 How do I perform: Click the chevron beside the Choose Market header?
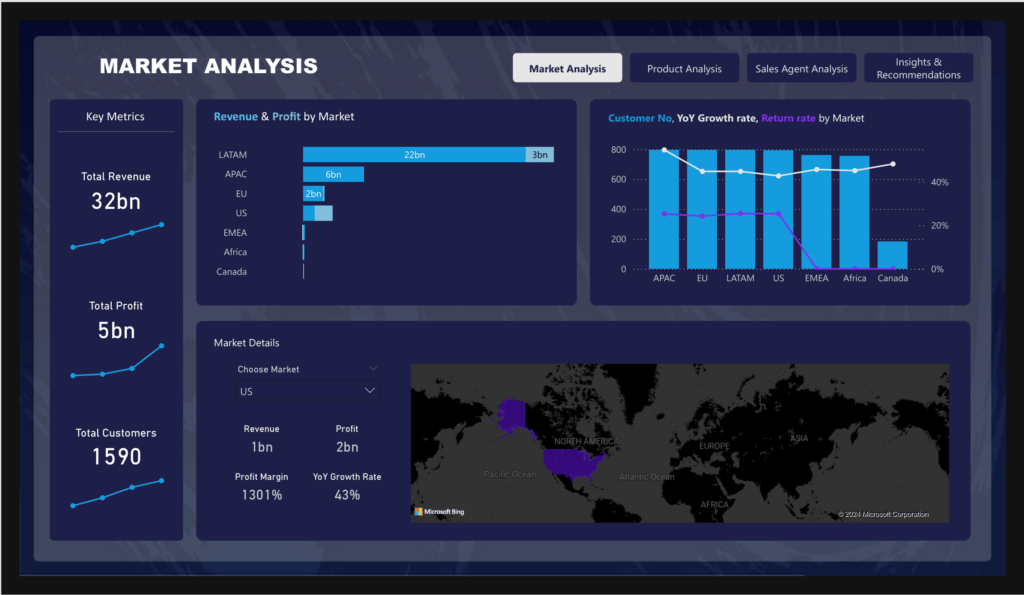coord(373,368)
